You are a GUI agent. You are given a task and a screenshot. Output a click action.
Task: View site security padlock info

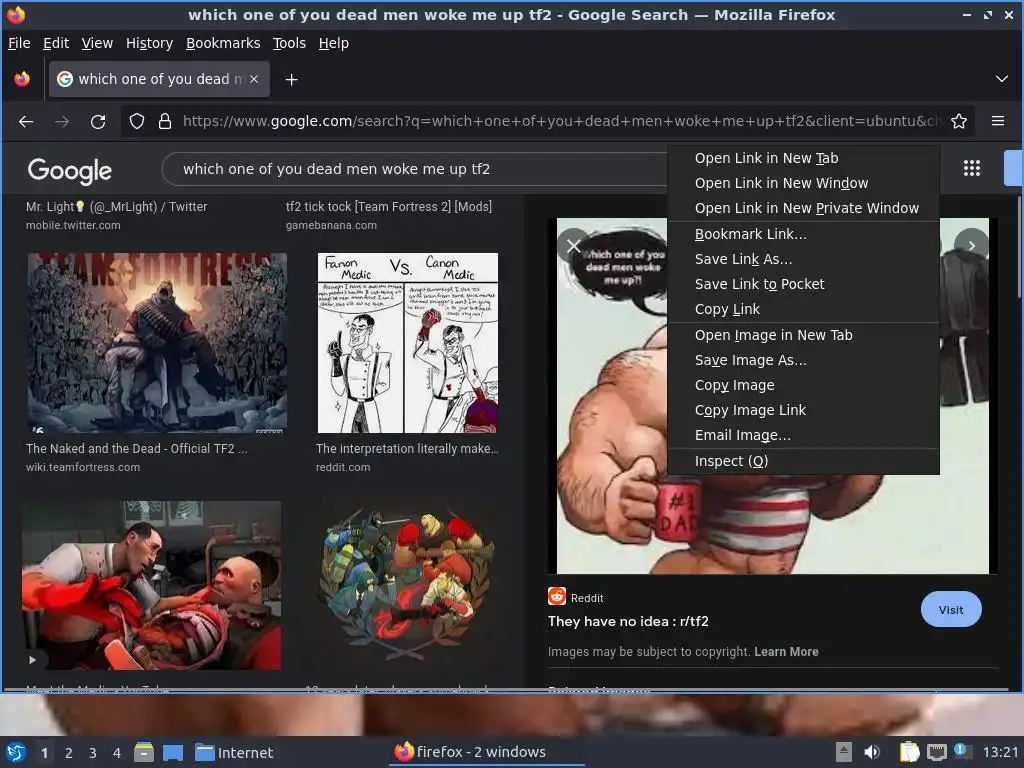[x=165, y=121]
